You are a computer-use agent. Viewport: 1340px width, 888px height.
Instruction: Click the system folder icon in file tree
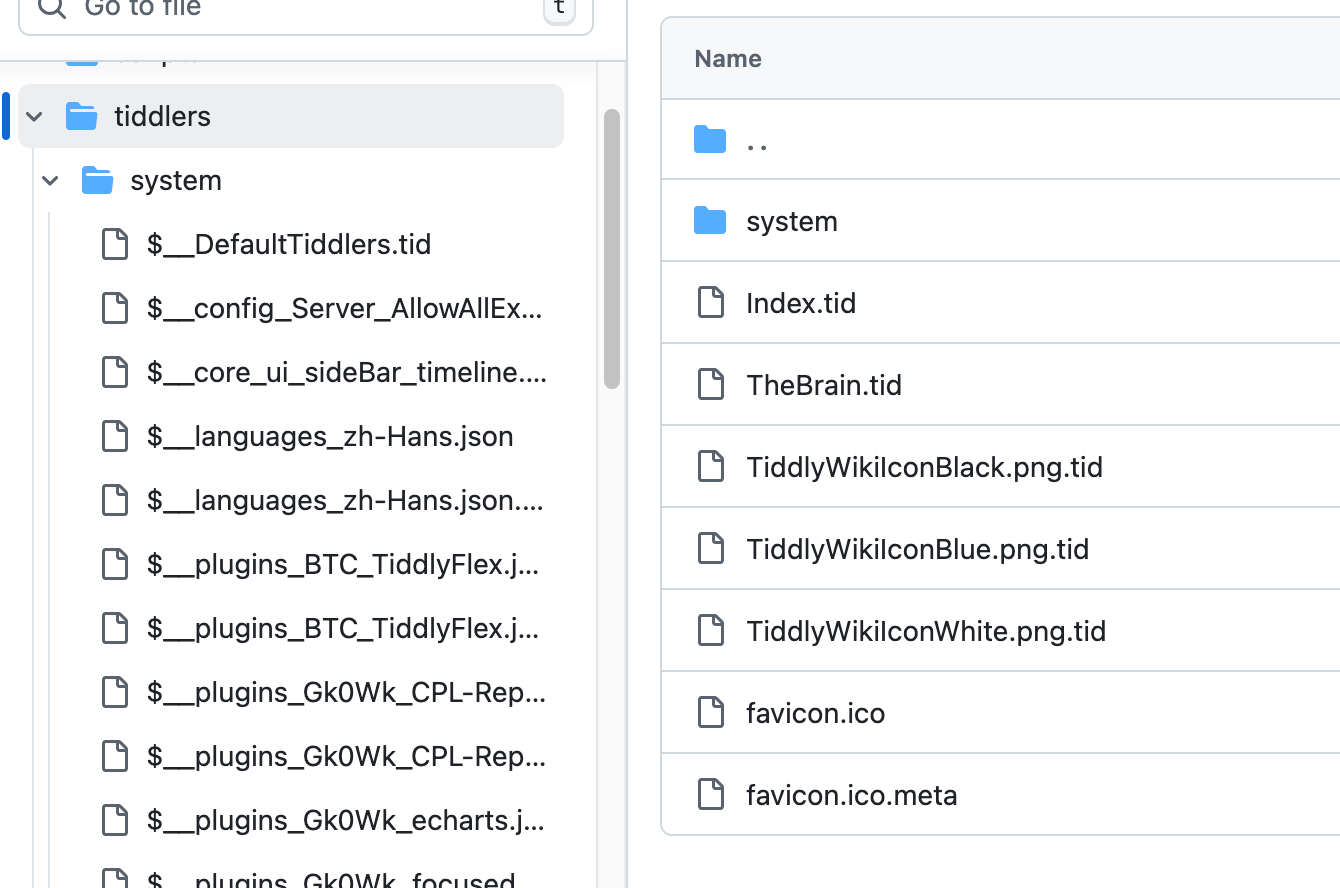tap(98, 181)
